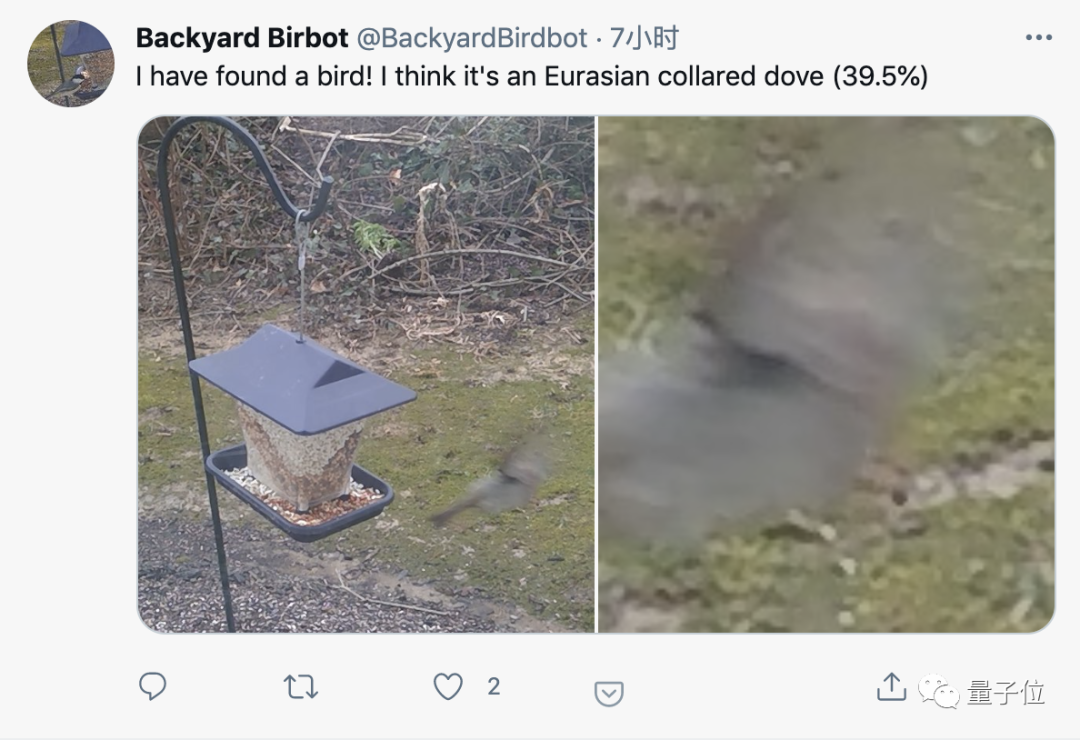Open the left photo showing the bird feeder

pyautogui.click(x=366, y=374)
